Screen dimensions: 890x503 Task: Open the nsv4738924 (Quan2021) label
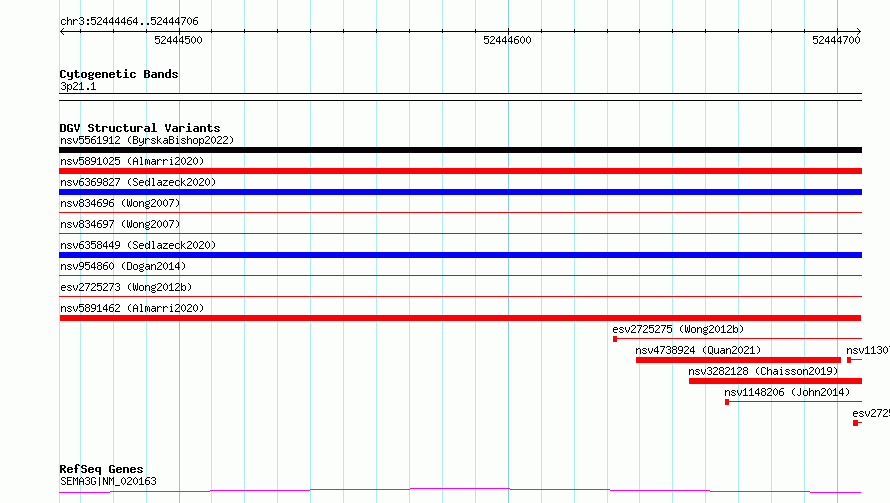click(x=698, y=350)
